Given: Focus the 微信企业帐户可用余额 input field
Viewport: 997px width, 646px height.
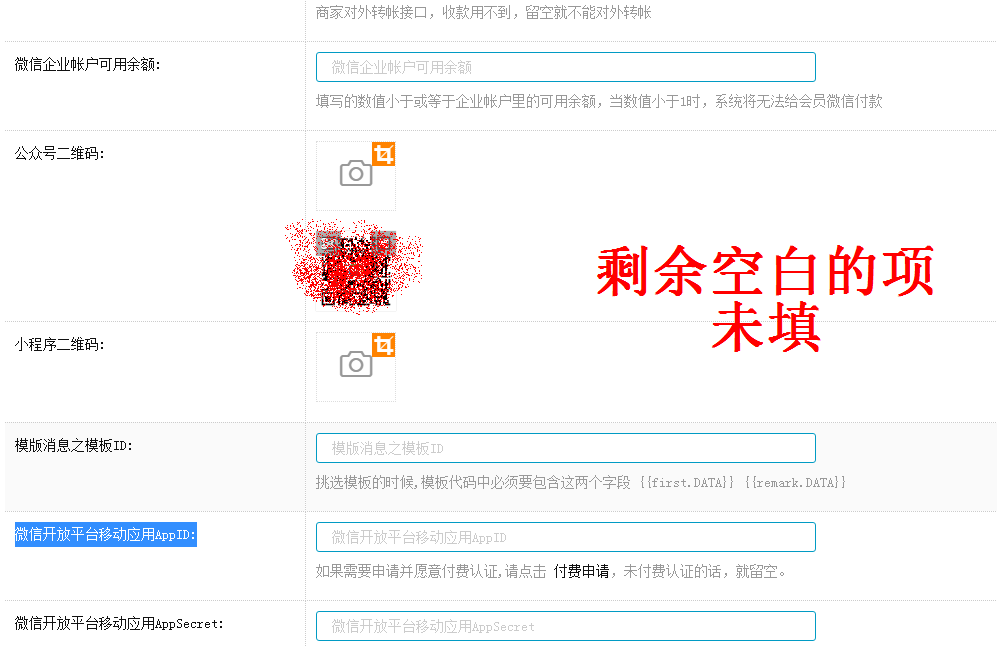Looking at the screenshot, I should [x=565, y=67].
